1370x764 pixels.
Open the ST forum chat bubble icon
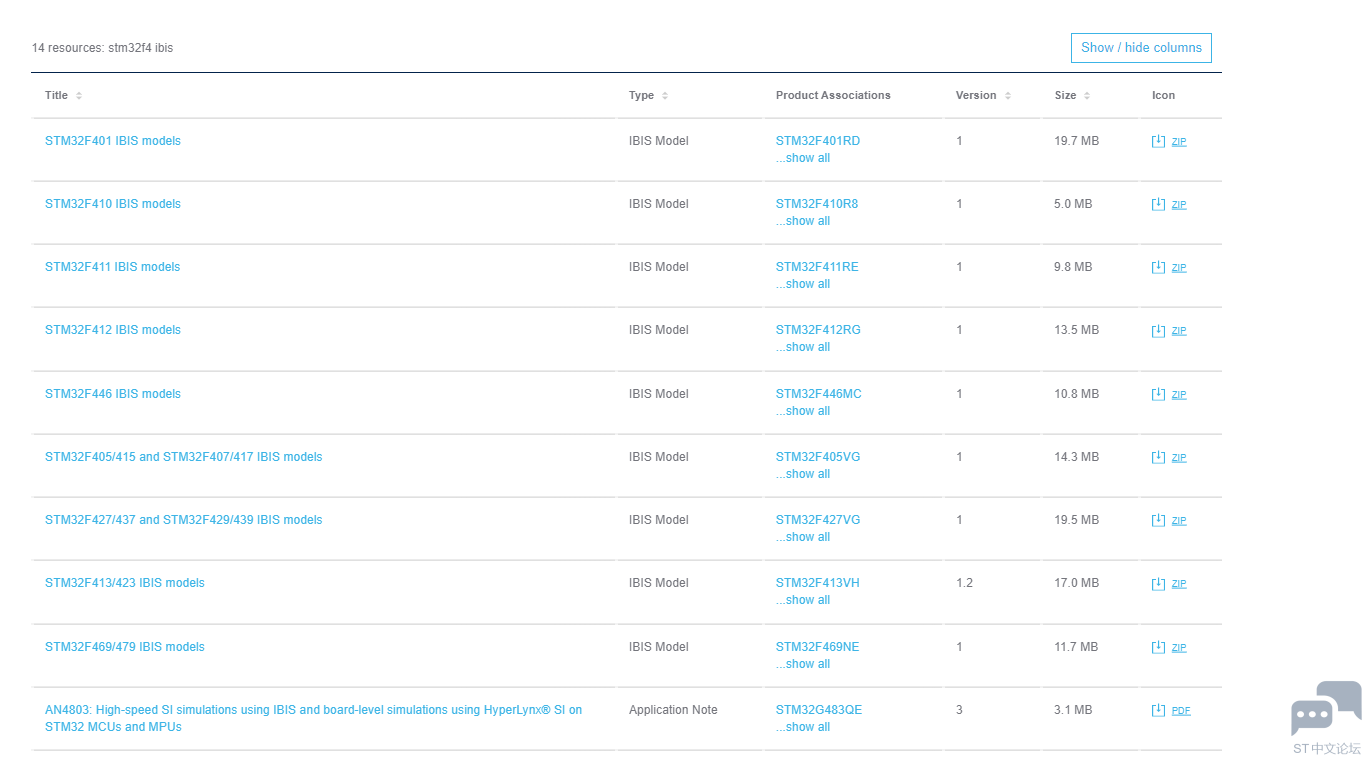[x=1326, y=708]
